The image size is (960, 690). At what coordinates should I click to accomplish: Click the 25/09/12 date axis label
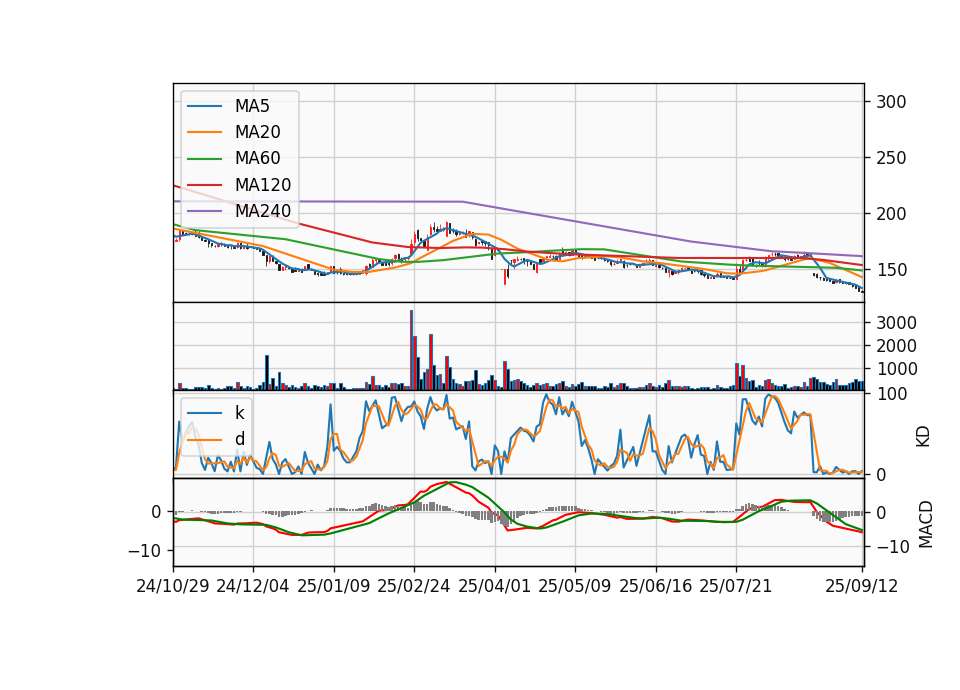click(x=861, y=586)
